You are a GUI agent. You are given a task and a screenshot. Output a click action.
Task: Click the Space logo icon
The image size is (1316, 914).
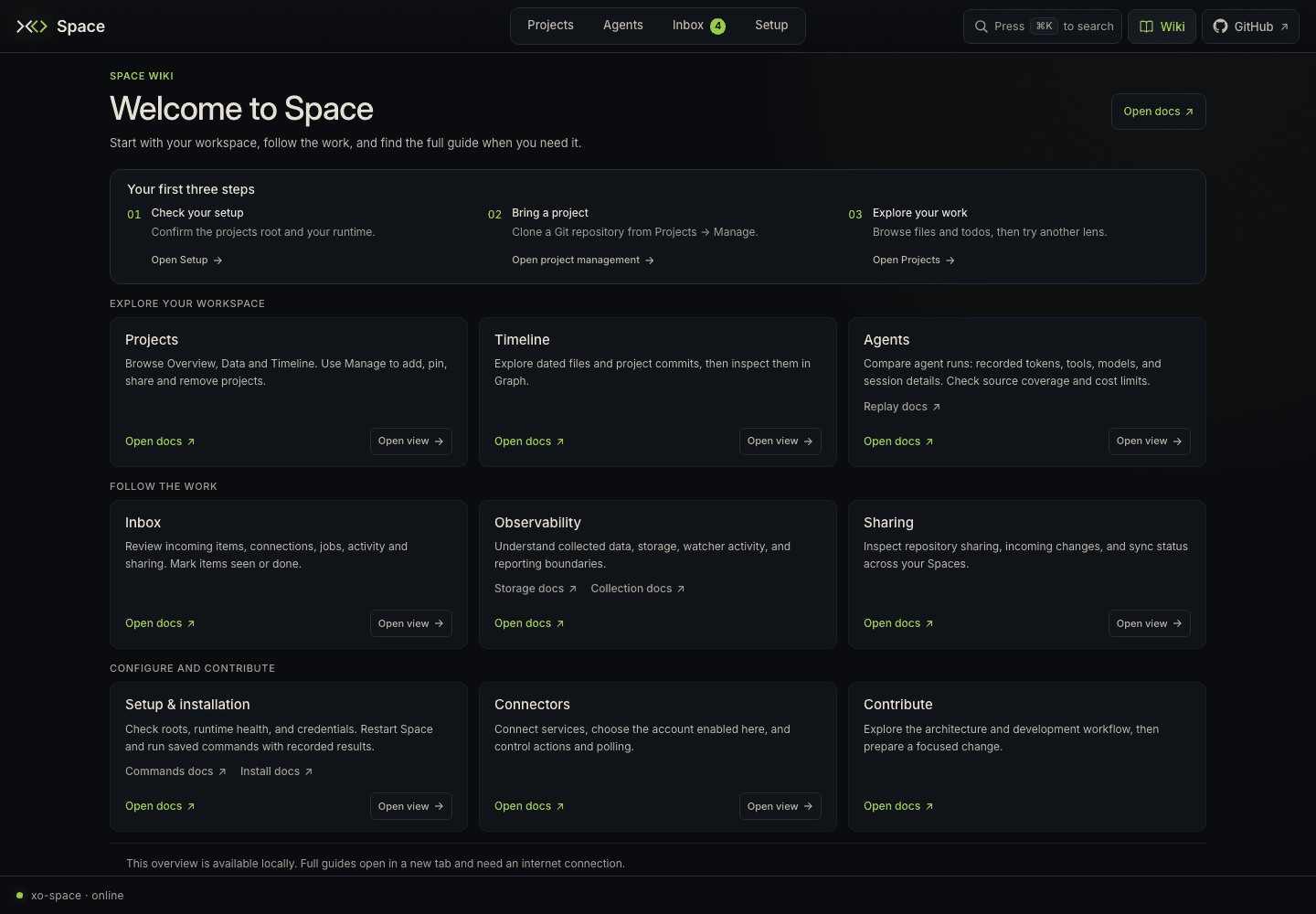[32, 27]
